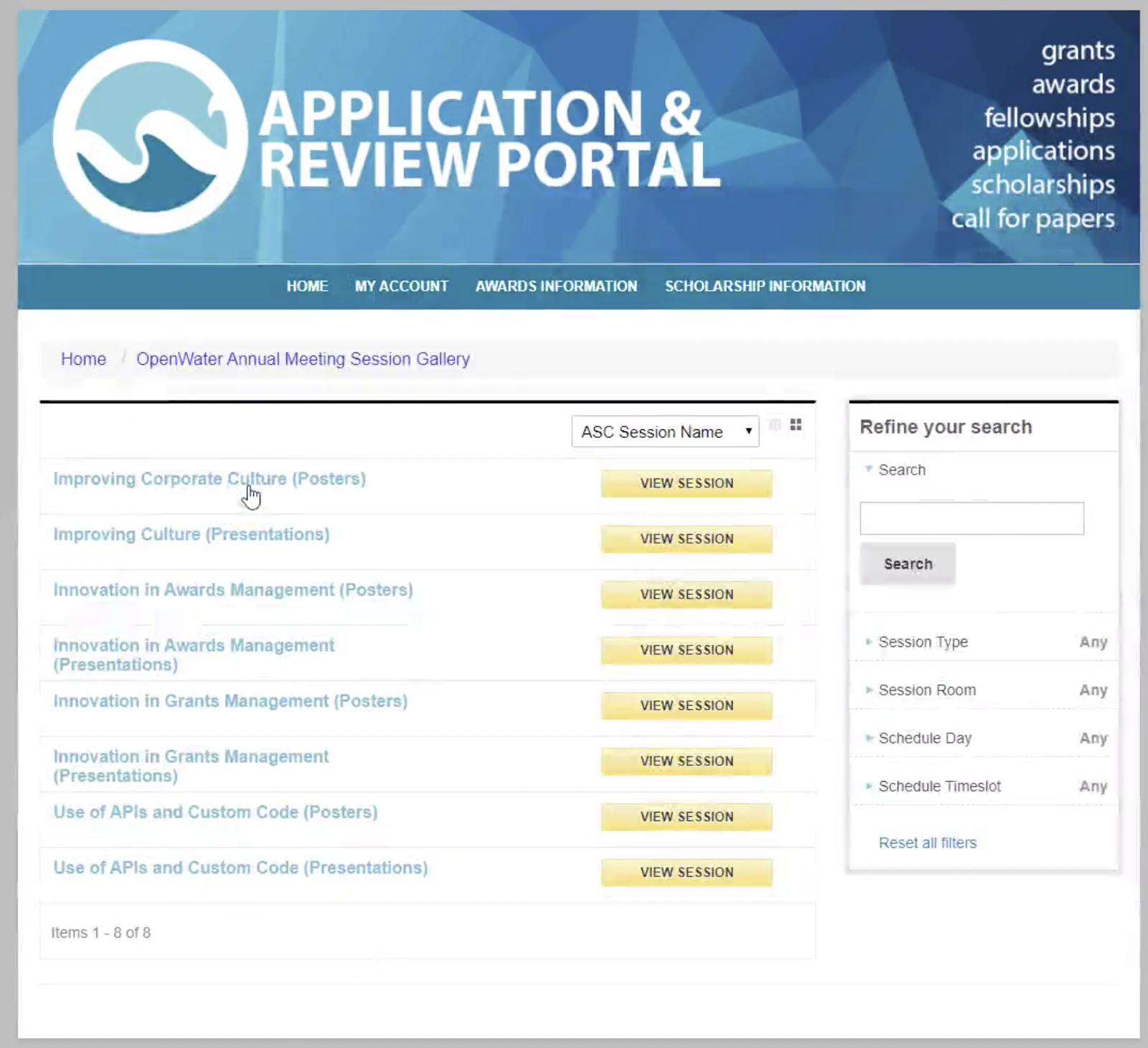
Task: Expand the Schedule Timeslot filter
Action: click(938, 786)
